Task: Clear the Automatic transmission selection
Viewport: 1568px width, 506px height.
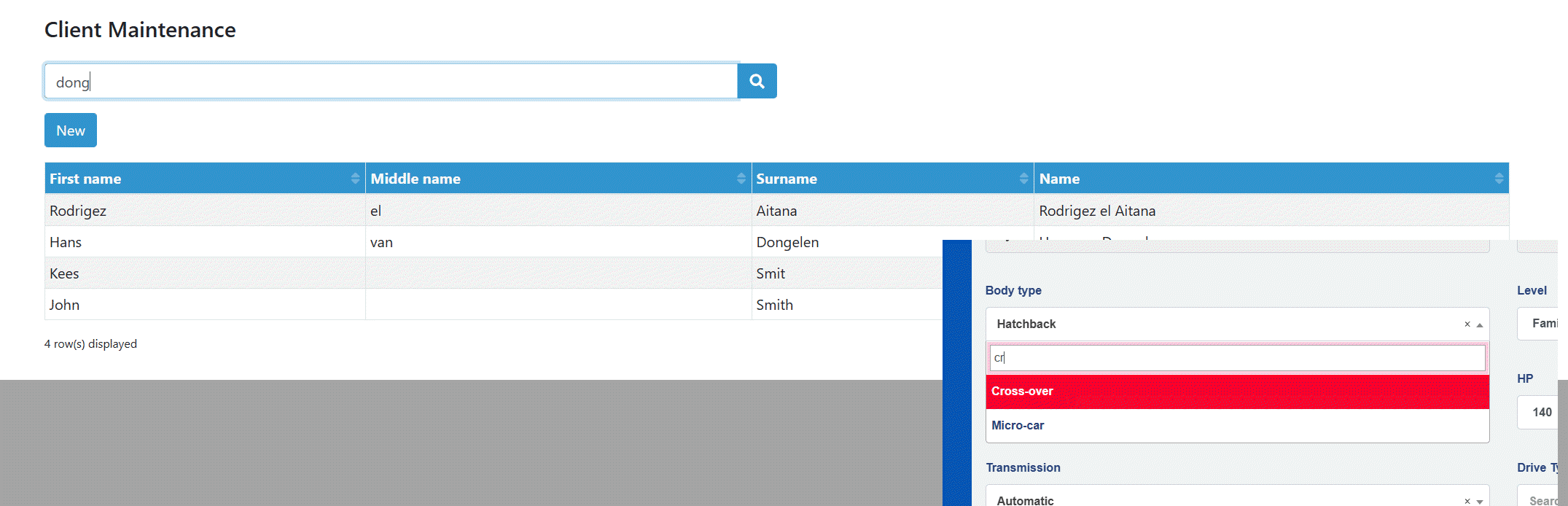Action: point(1467,501)
